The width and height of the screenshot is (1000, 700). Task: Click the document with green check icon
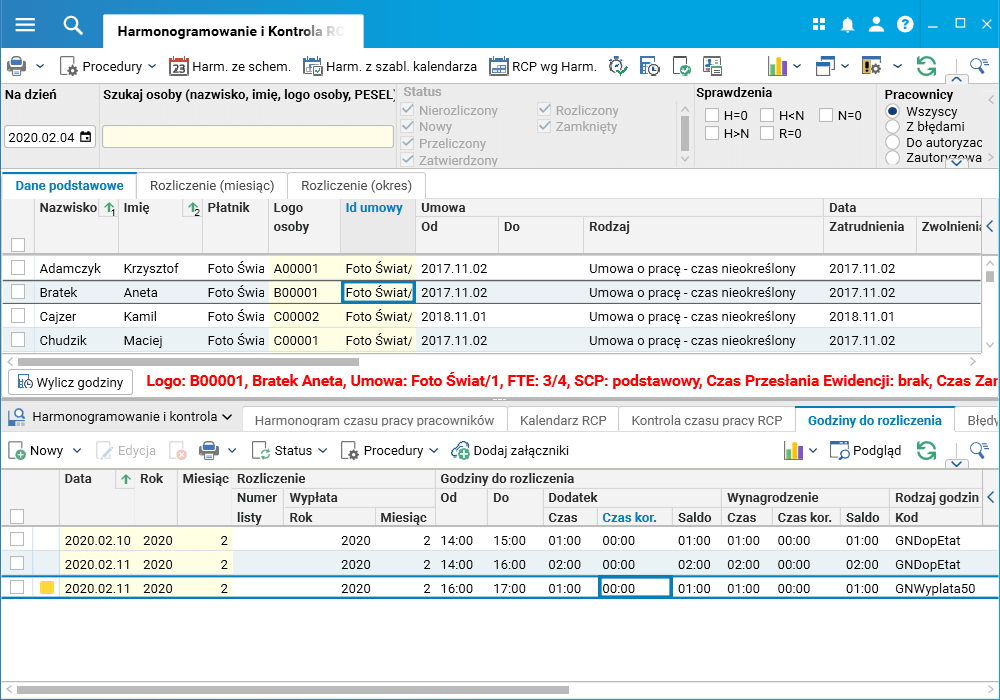pyautogui.click(x=681, y=66)
